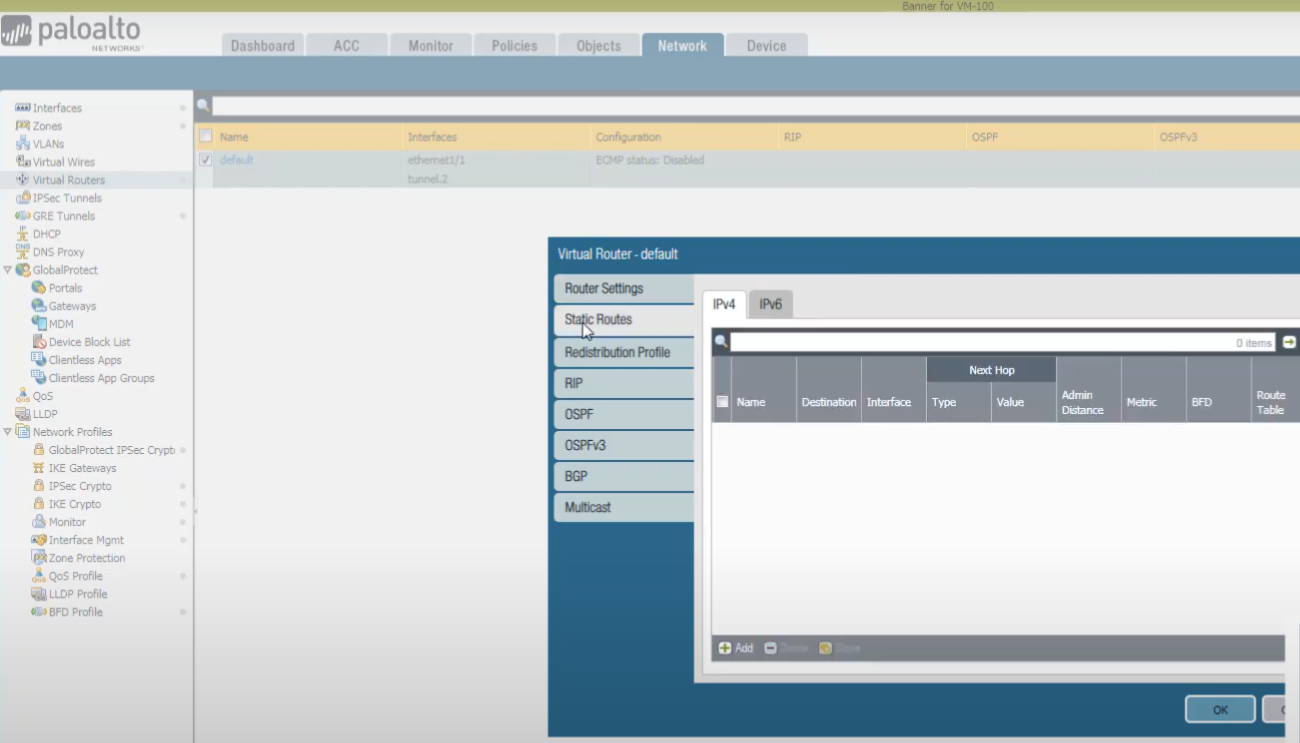This screenshot has width=1300, height=743.
Task: Open the Monitor top tab
Action: pyautogui.click(x=430, y=46)
